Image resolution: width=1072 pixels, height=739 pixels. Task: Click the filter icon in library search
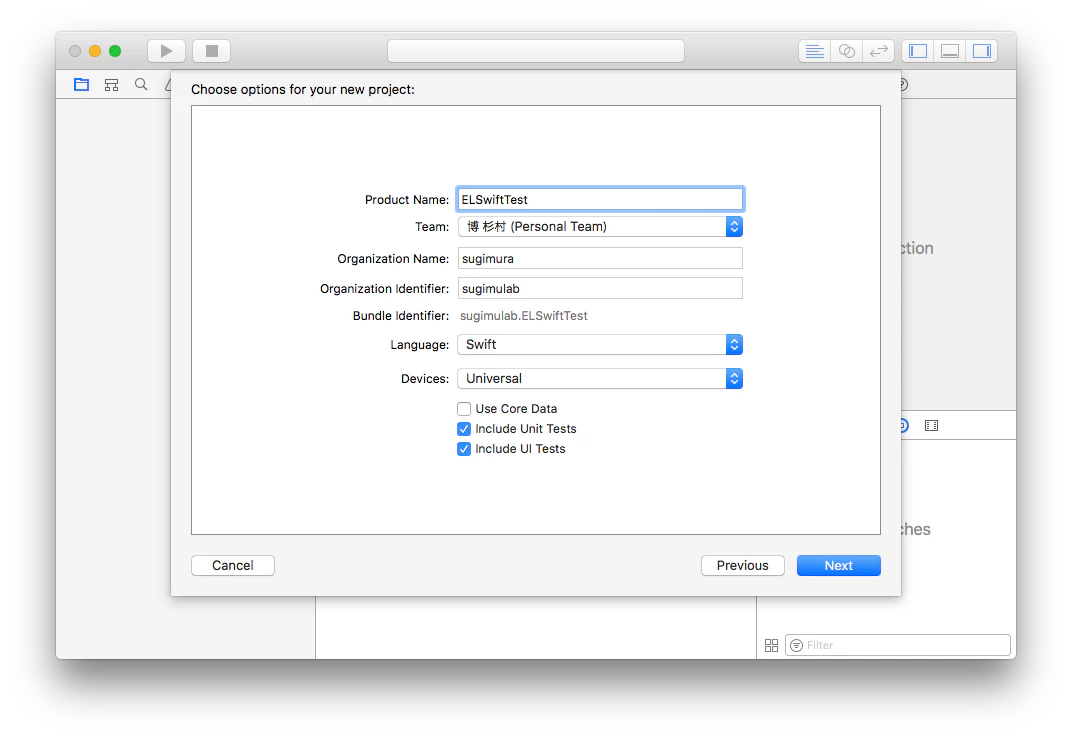[x=796, y=645]
